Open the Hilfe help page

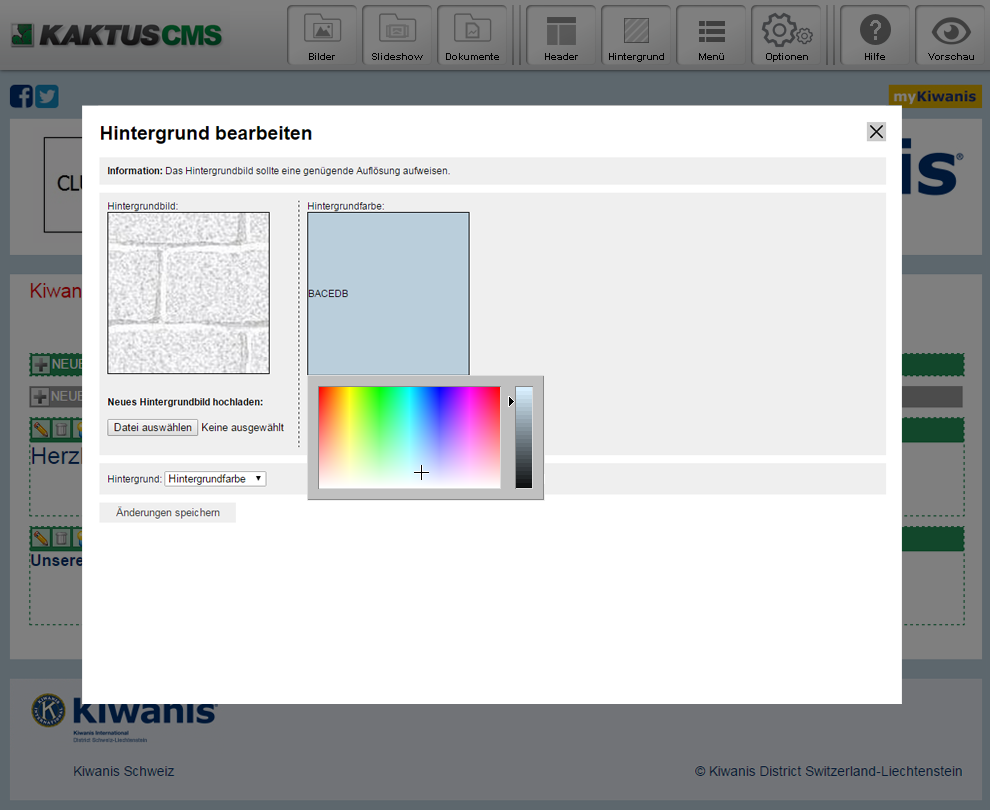click(x=875, y=37)
